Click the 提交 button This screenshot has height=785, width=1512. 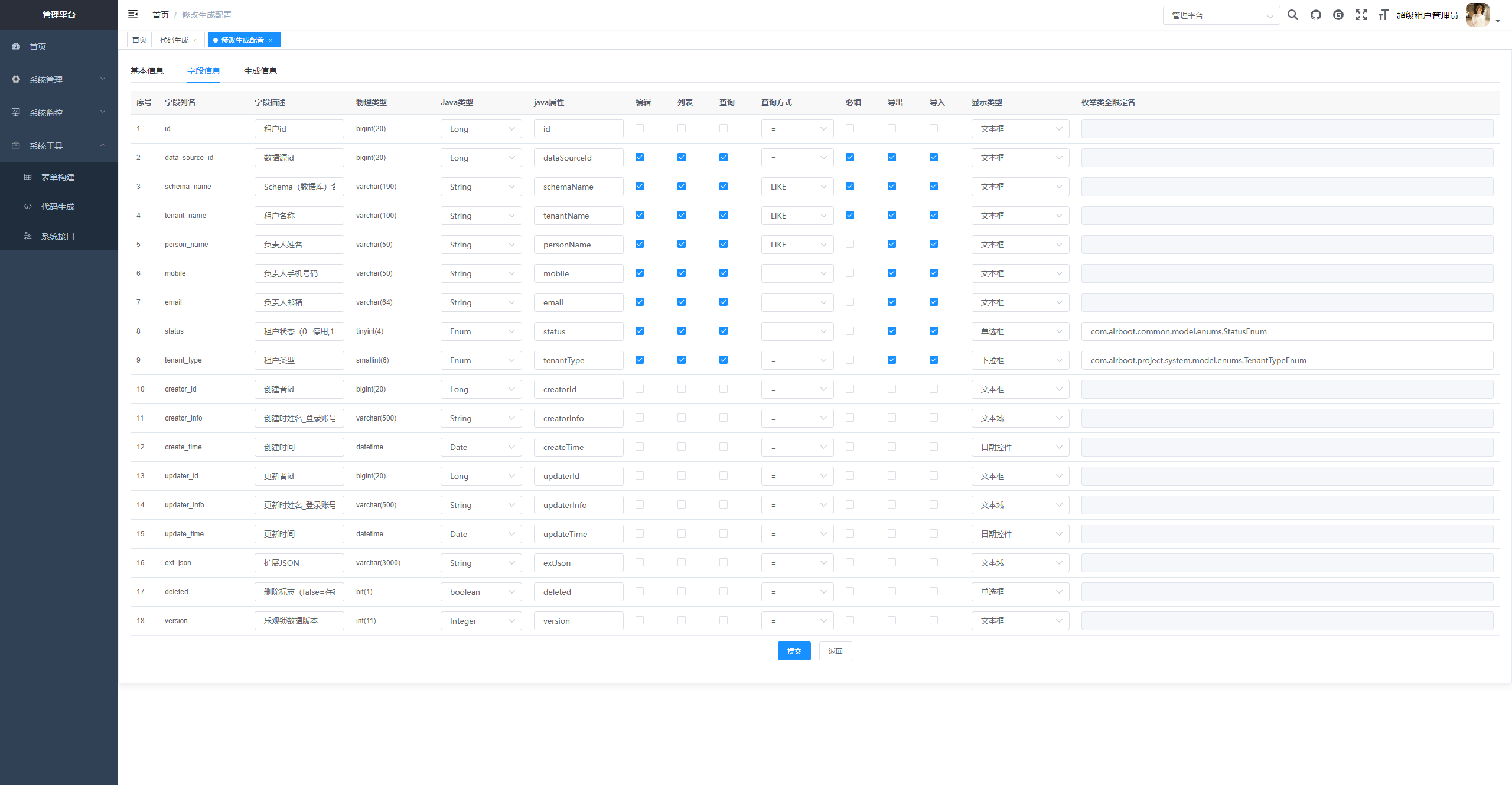(x=794, y=651)
